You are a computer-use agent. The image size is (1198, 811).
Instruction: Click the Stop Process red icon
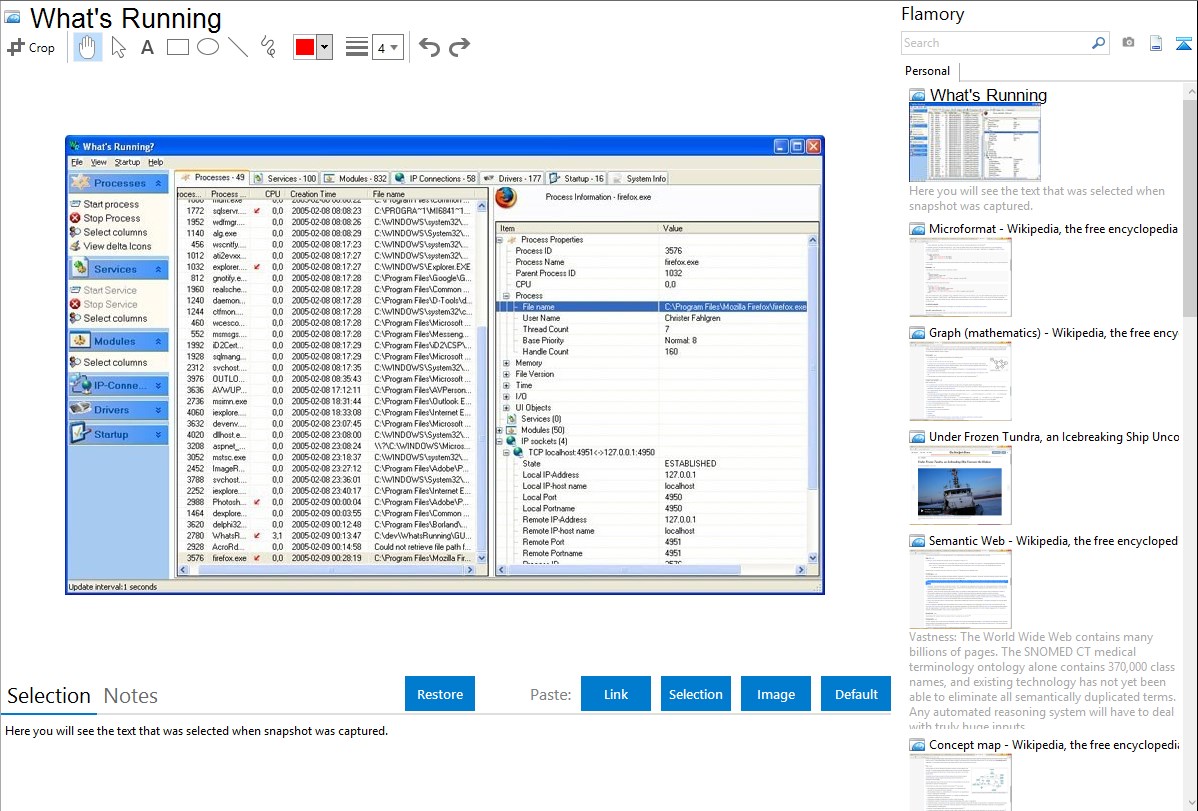point(75,218)
